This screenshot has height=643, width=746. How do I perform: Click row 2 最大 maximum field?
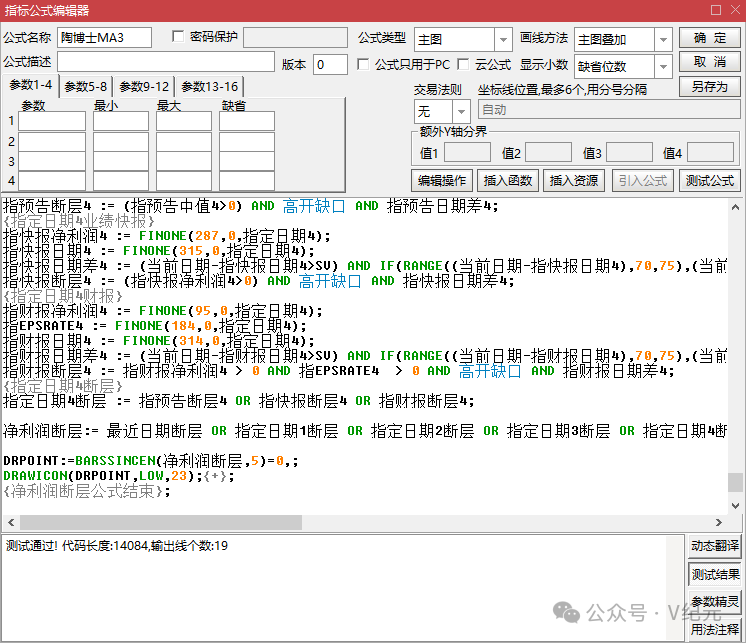coord(184,142)
